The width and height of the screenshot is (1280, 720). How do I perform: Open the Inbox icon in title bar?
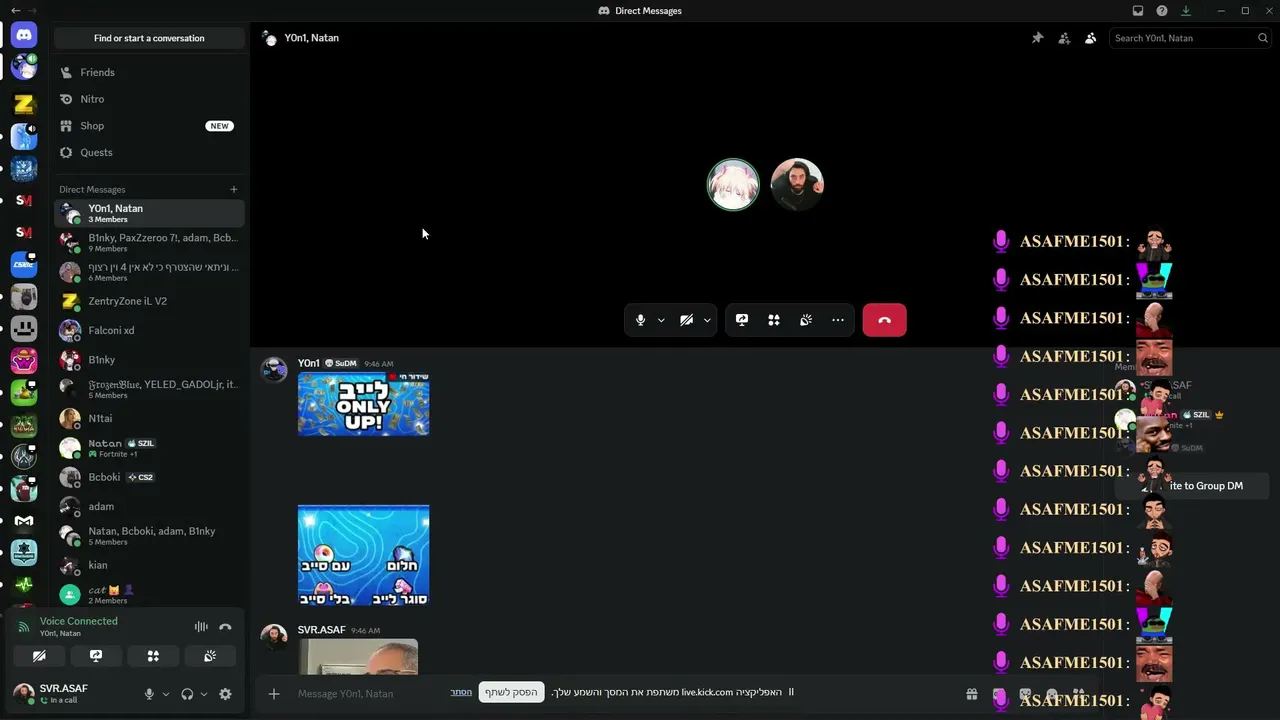1138,11
